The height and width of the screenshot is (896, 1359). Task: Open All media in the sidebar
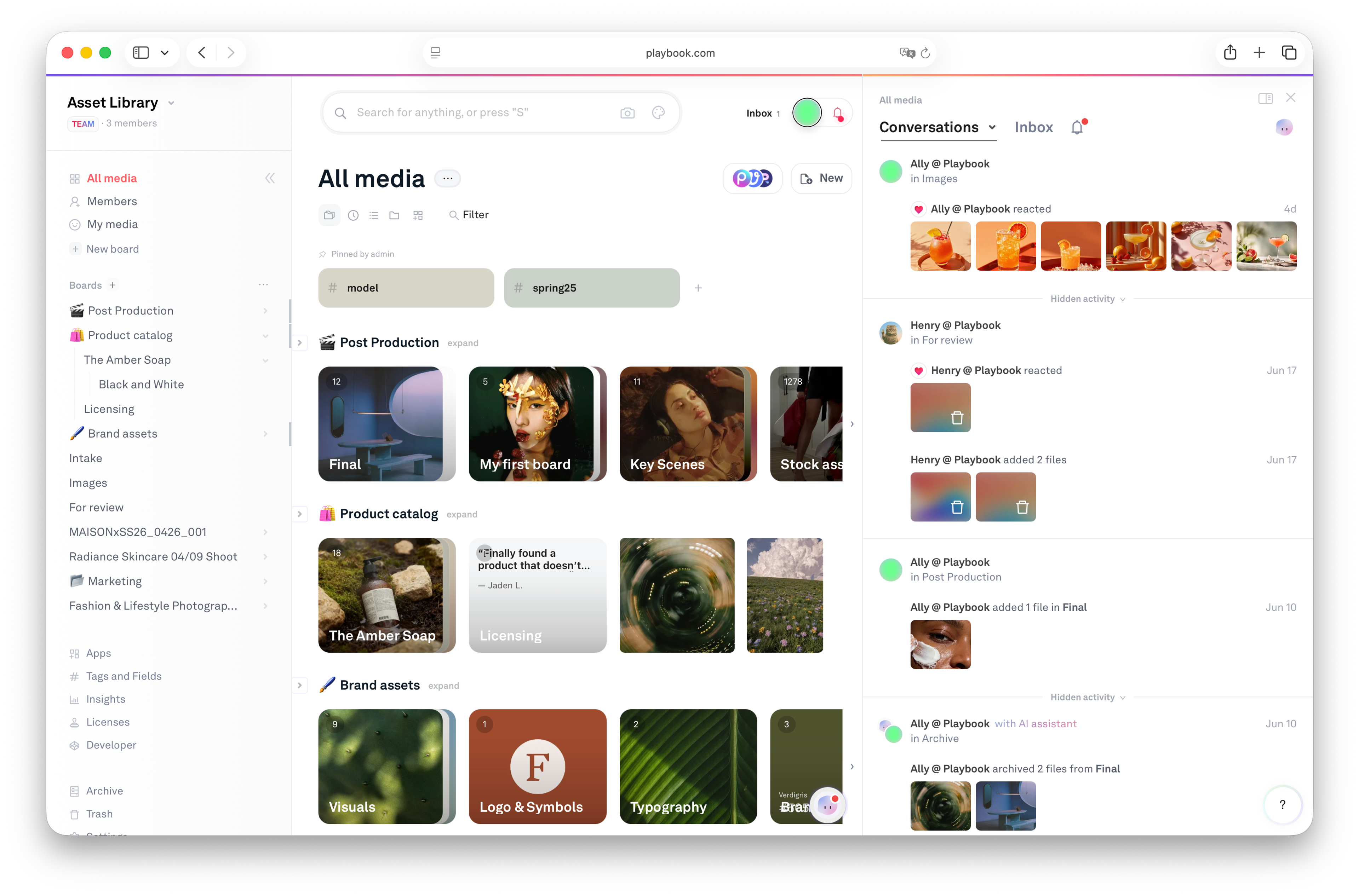coord(112,178)
